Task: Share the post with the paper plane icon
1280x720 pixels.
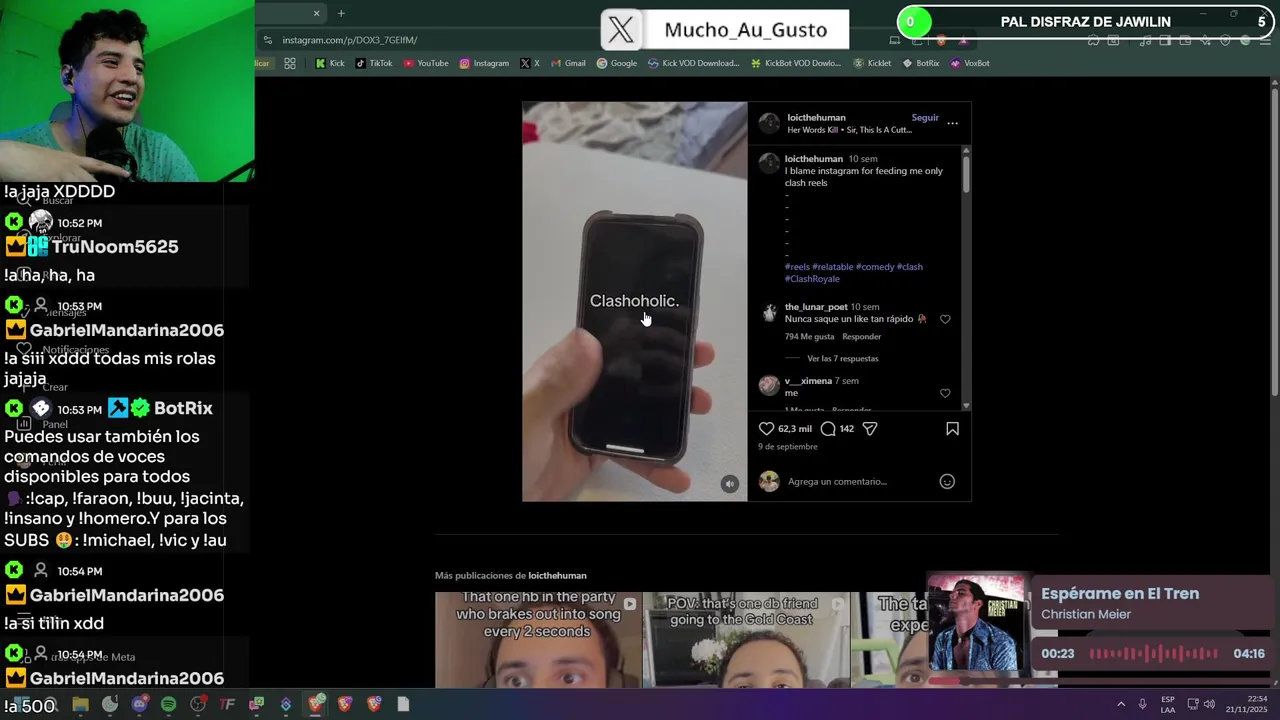Action: point(870,429)
